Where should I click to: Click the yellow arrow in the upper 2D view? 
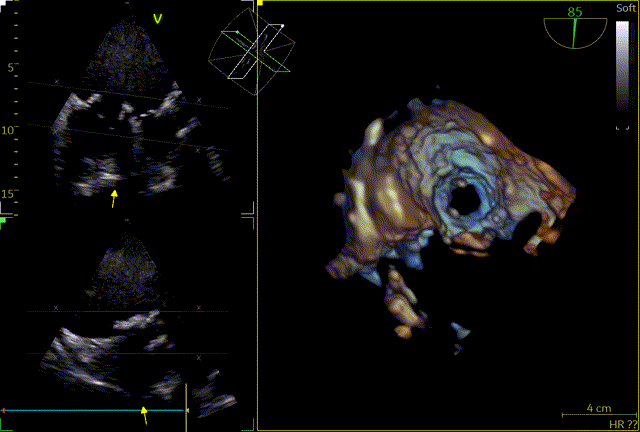114,199
